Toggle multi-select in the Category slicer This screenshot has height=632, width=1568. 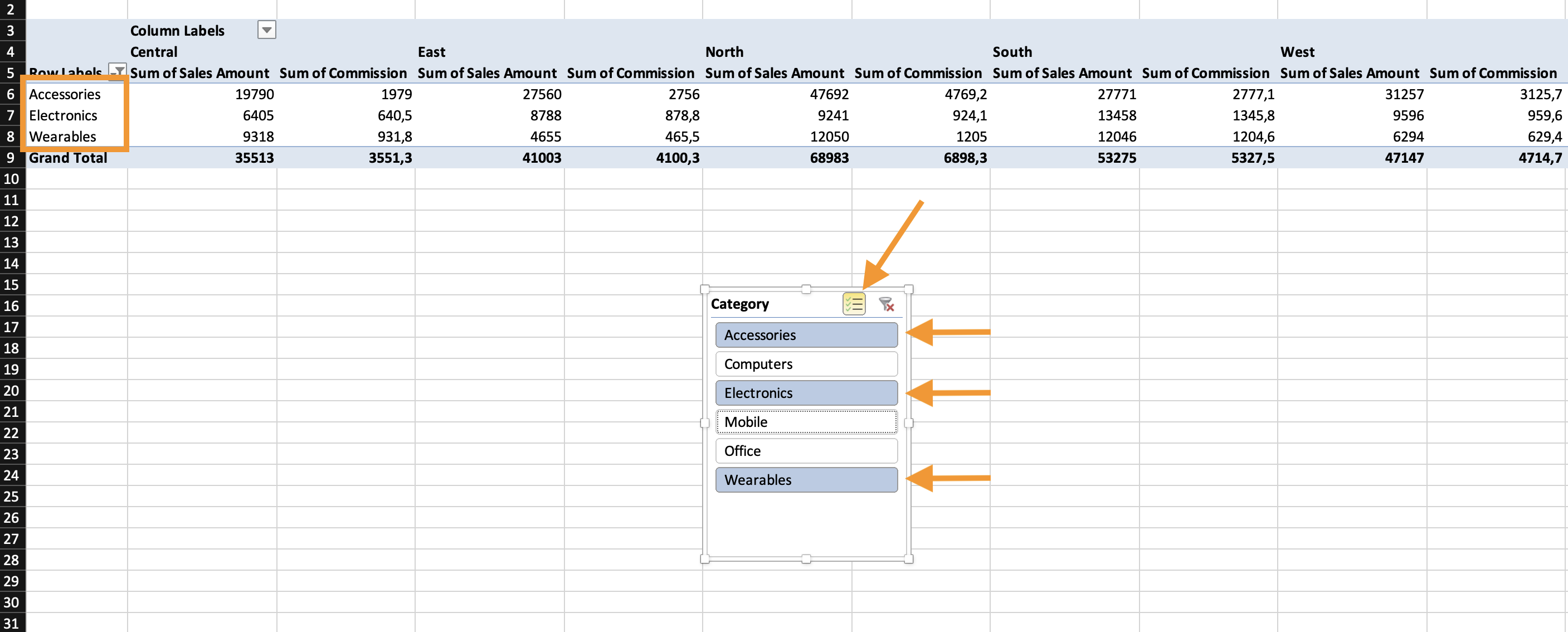(x=854, y=303)
